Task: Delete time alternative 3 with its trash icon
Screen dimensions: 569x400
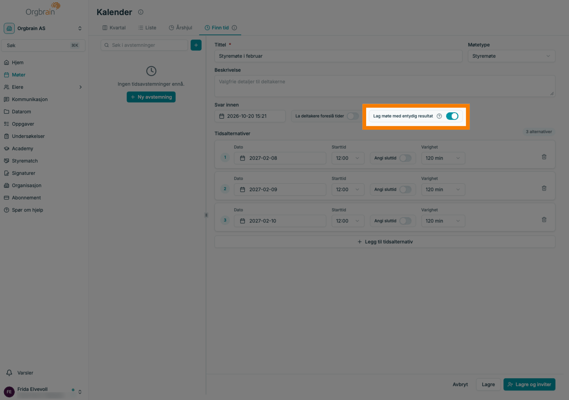Action: tap(544, 220)
